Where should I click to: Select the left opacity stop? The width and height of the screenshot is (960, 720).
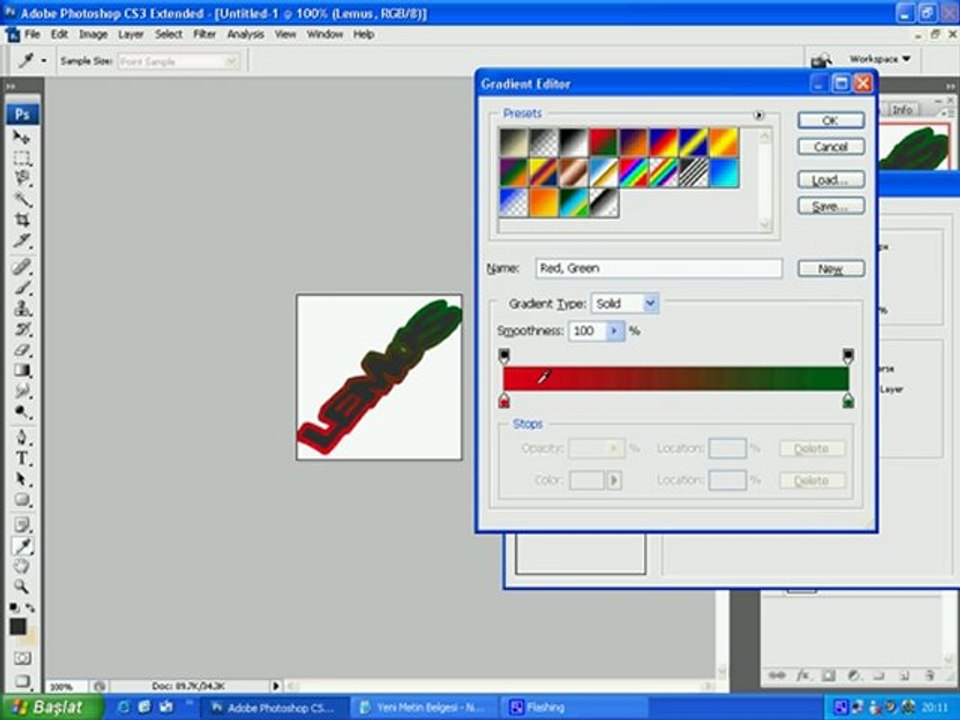(504, 356)
